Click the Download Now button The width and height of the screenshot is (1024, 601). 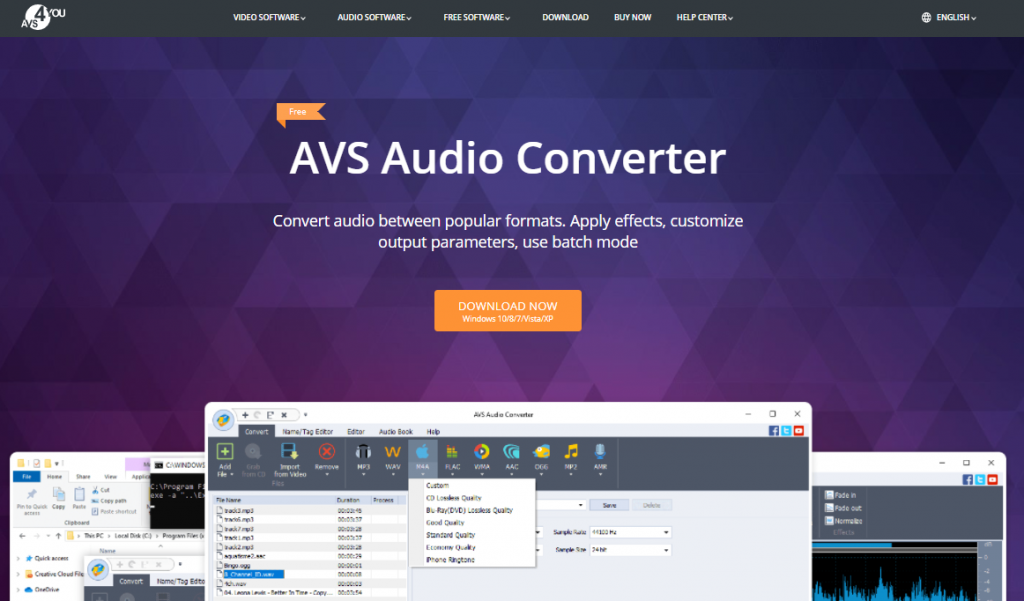point(507,311)
